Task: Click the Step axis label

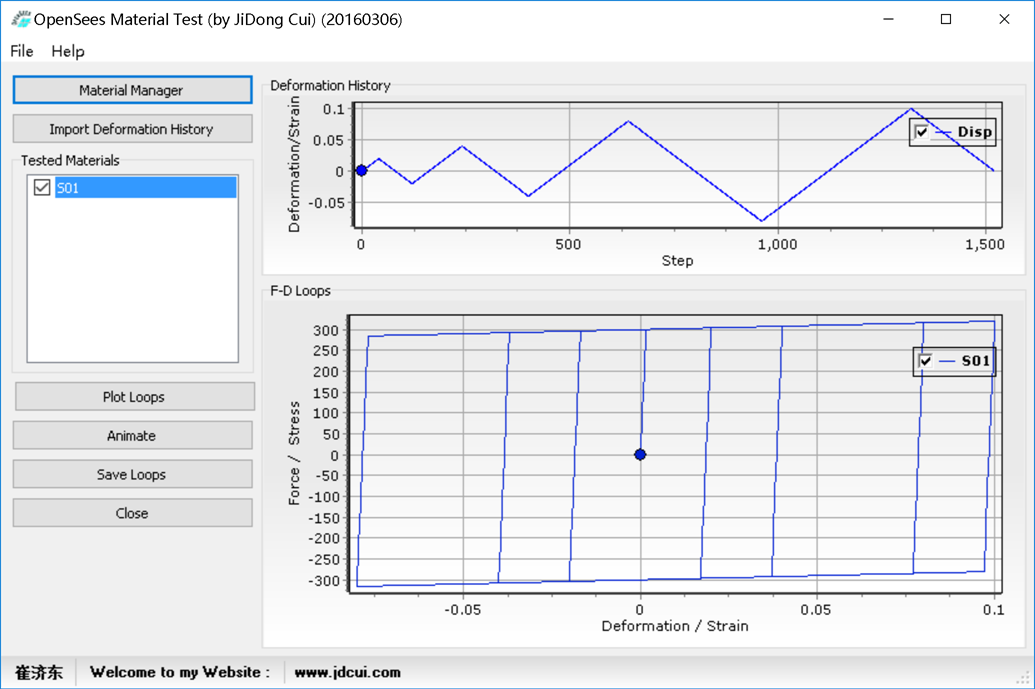Action: pos(677,261)
